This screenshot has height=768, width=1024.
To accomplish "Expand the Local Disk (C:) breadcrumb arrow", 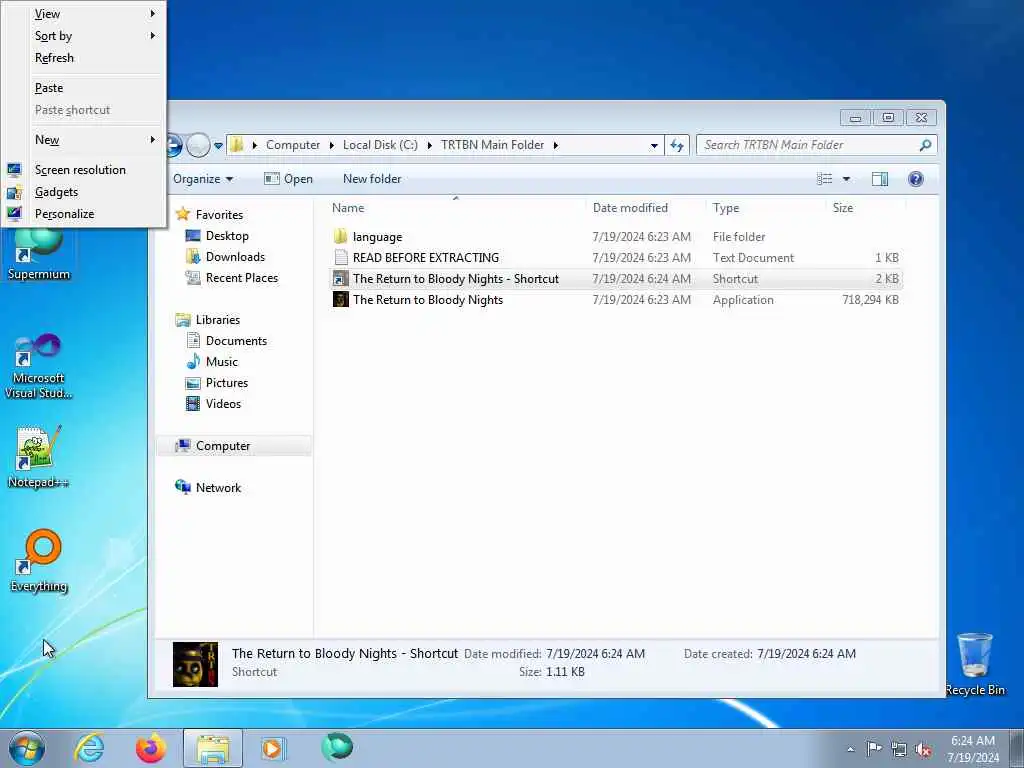I will pyautogui.click(x=429, y=145).
